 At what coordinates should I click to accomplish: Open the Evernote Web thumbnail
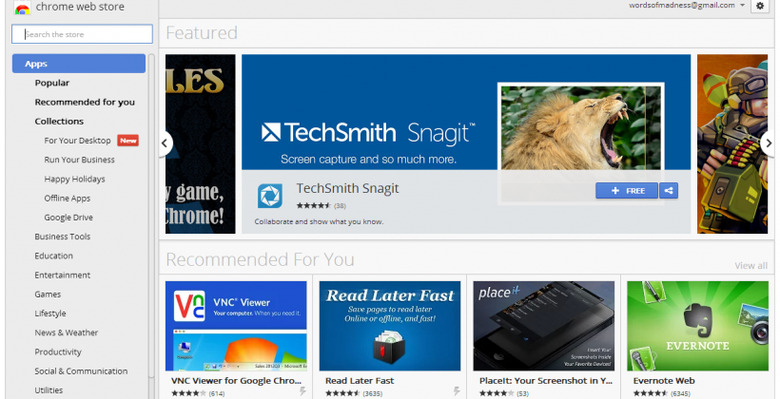click(x=697, y=326)
